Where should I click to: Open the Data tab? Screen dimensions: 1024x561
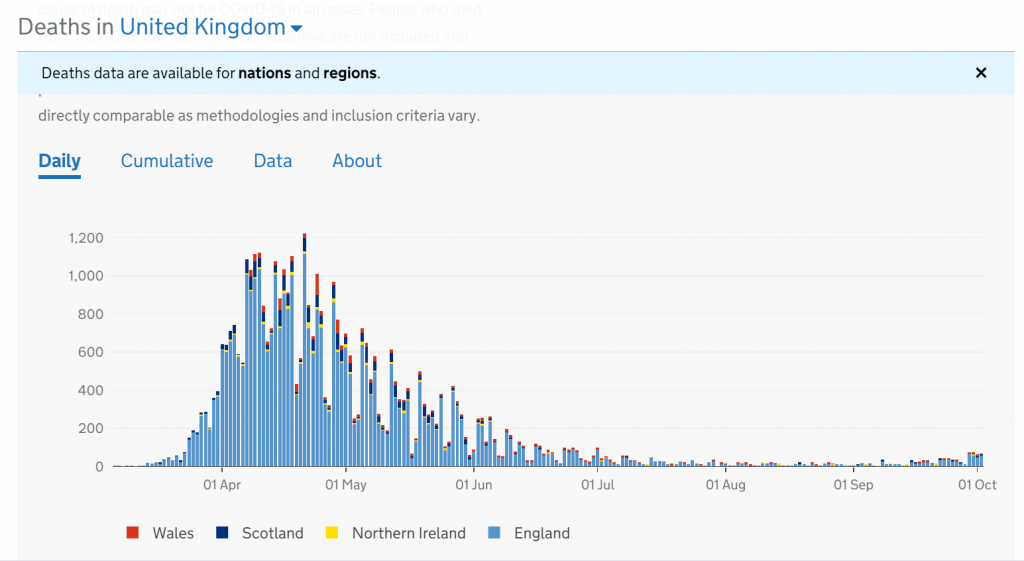pyautogui.click(x=273, y=161)
